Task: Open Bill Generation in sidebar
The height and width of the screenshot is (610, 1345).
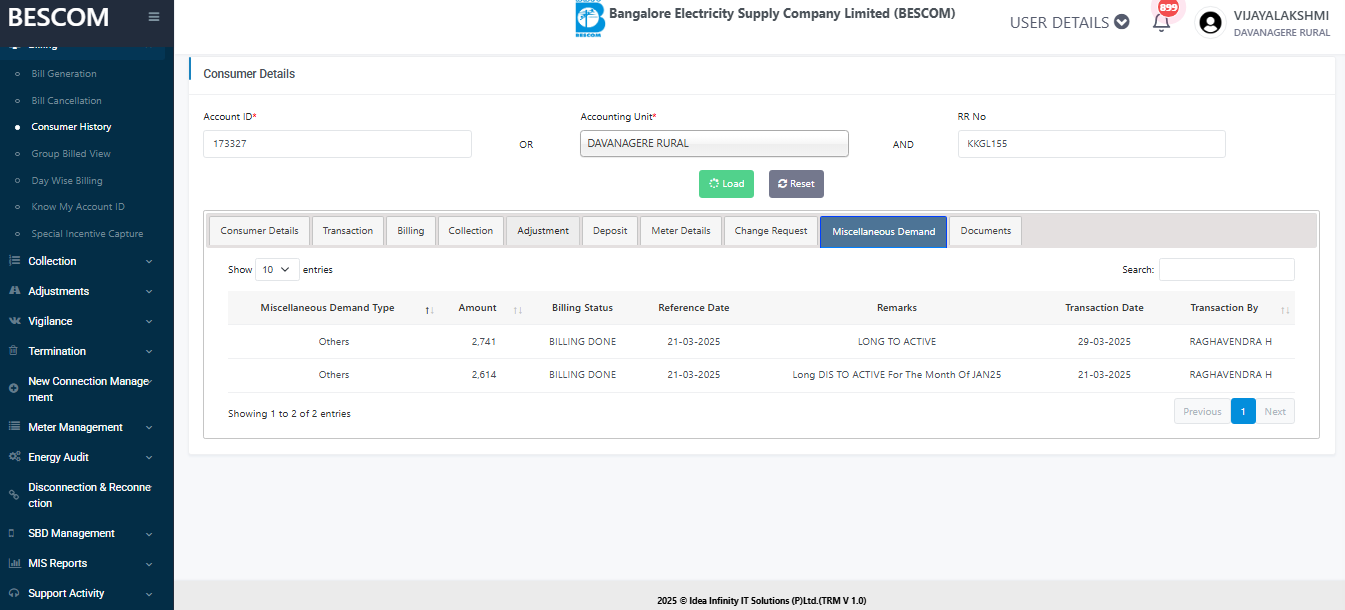Action: click(x=64, y=74)
